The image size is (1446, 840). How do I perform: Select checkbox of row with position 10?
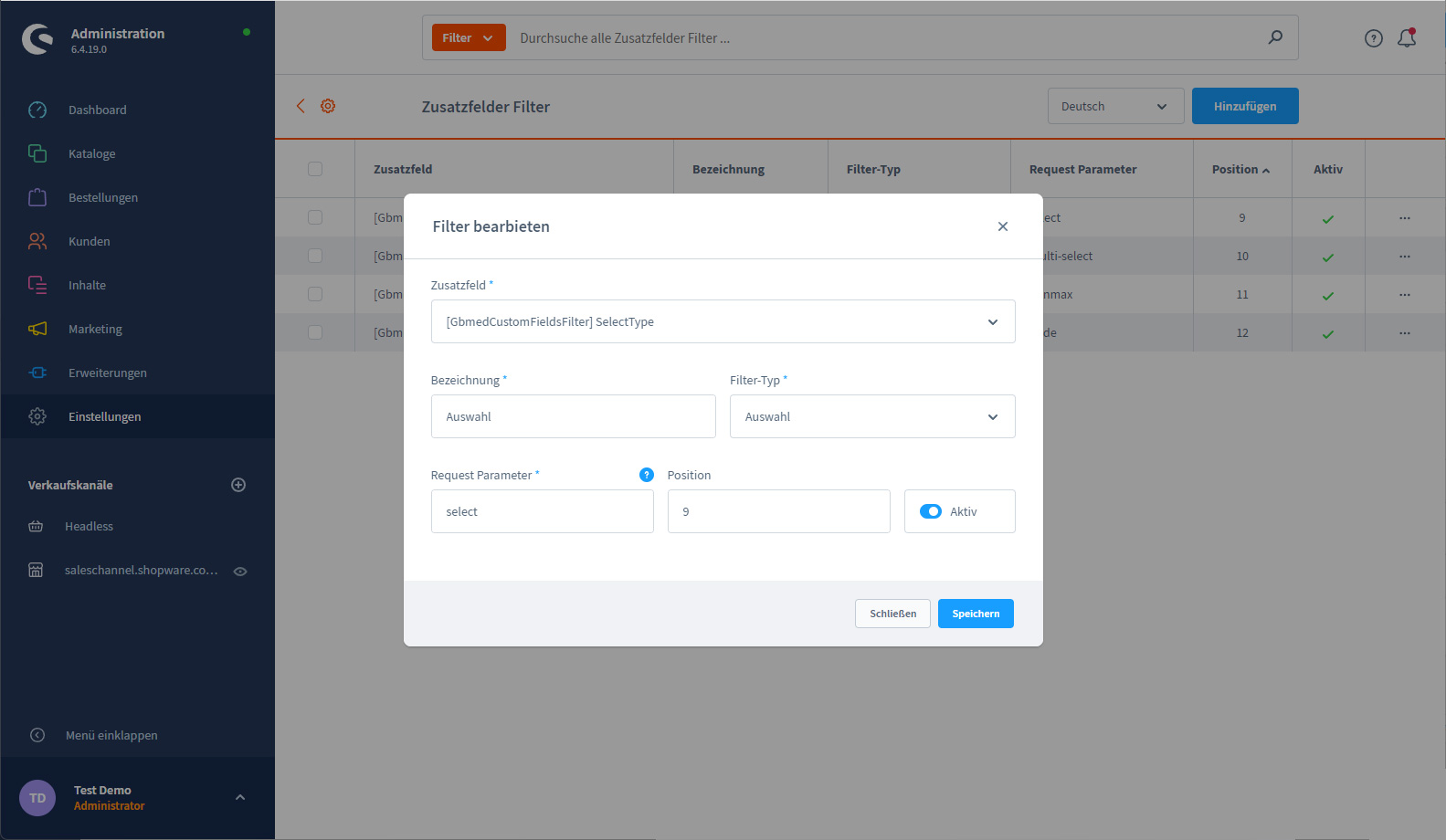tap(315, 256)
